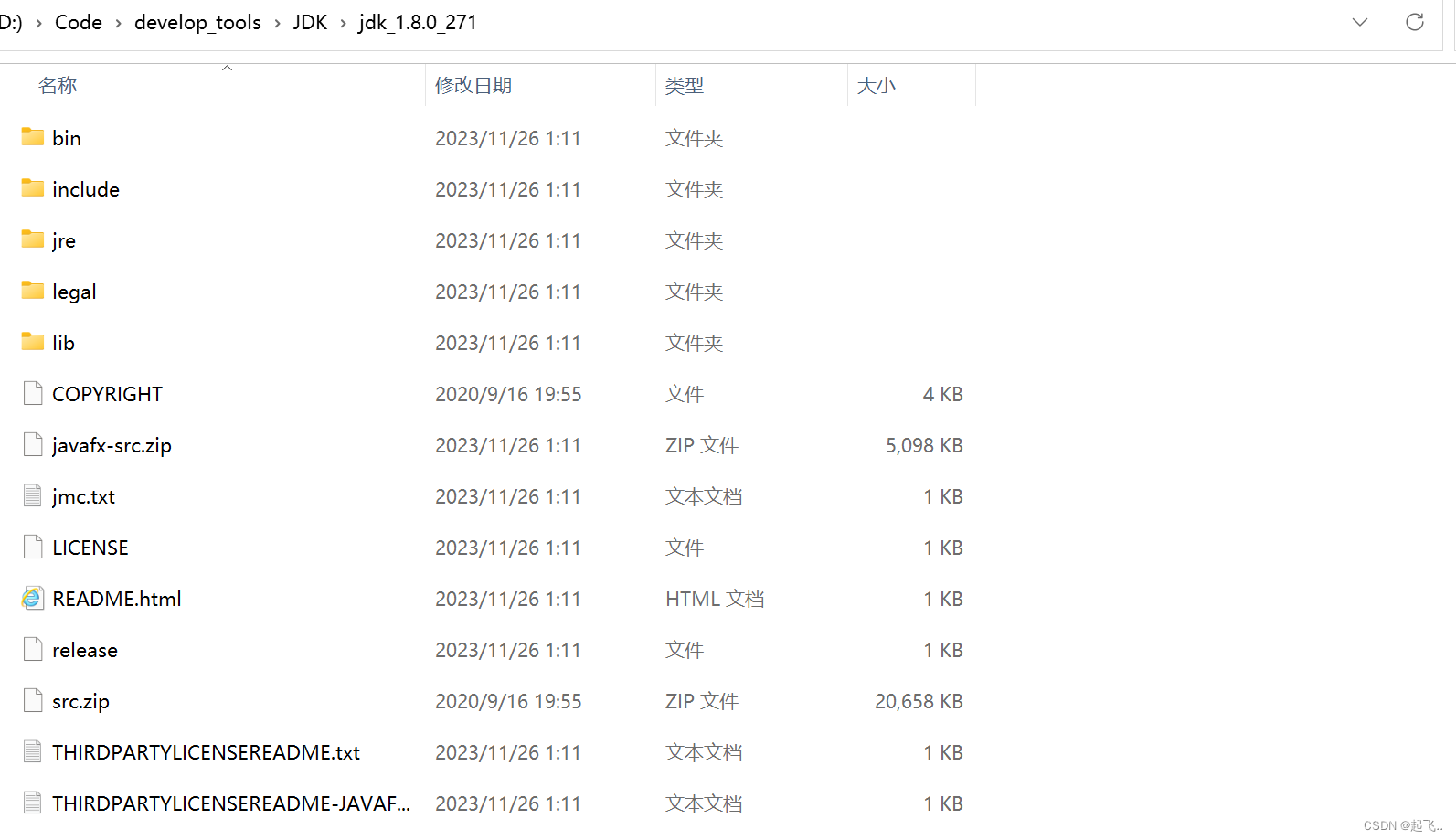Click the 20,658 KB size value
Viewport: 1456px width, 840px height.
click(919, 701)
